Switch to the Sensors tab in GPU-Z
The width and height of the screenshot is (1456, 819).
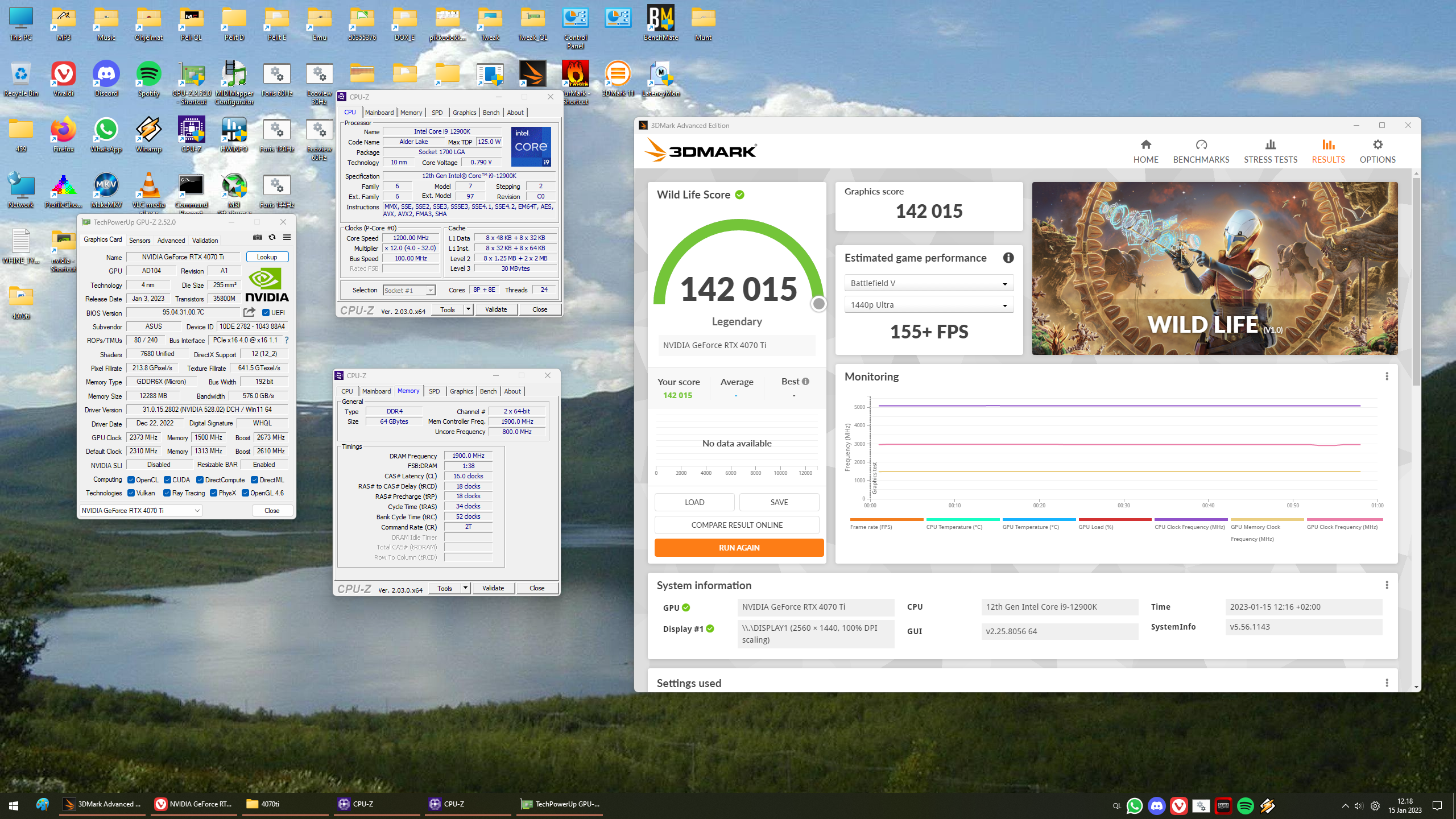pos(139,241)
